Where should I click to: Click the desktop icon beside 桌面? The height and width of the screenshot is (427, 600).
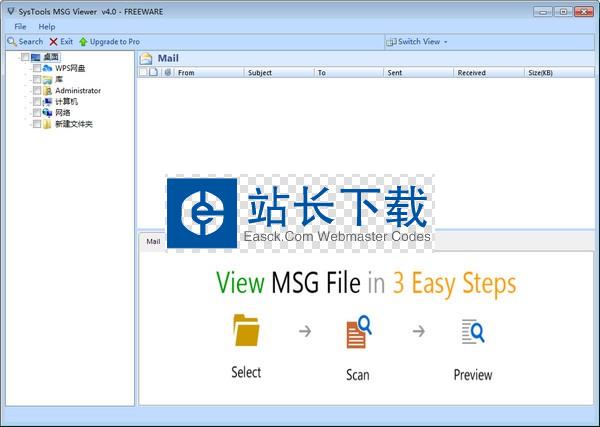tap(36, 57)
